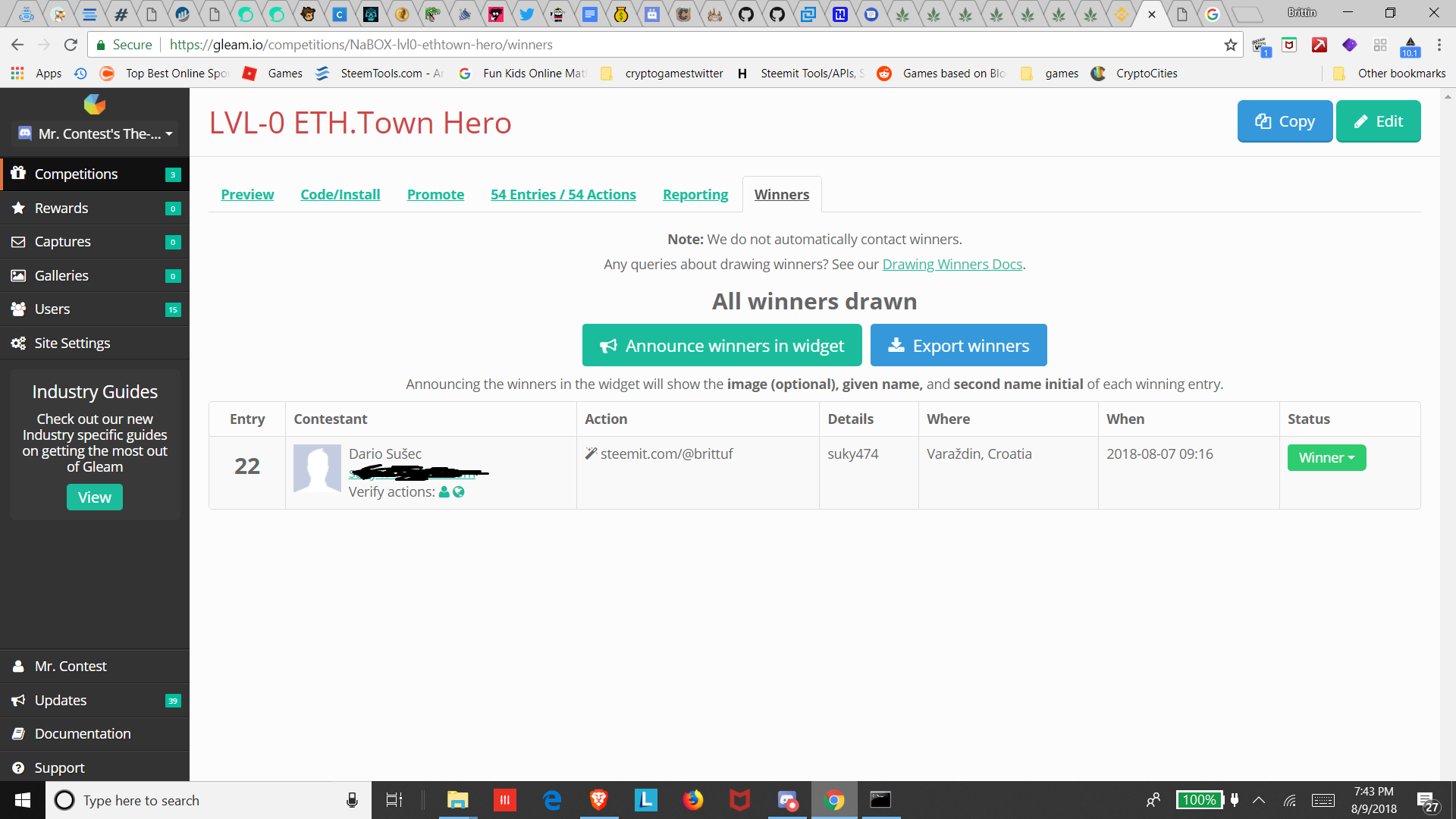Bookmark page with the star icon

click(1230, 45)
